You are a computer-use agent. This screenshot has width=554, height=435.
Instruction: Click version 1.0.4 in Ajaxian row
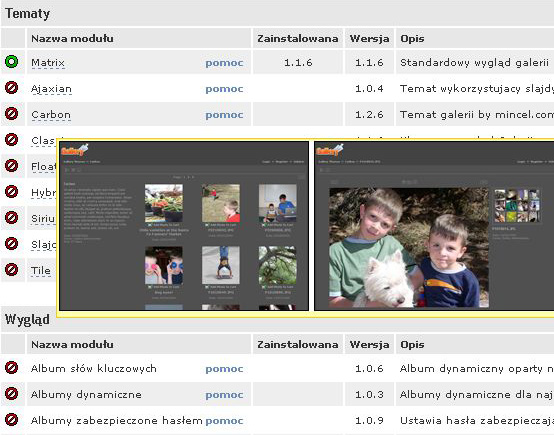pyautogui.click(x=369, y=89)
